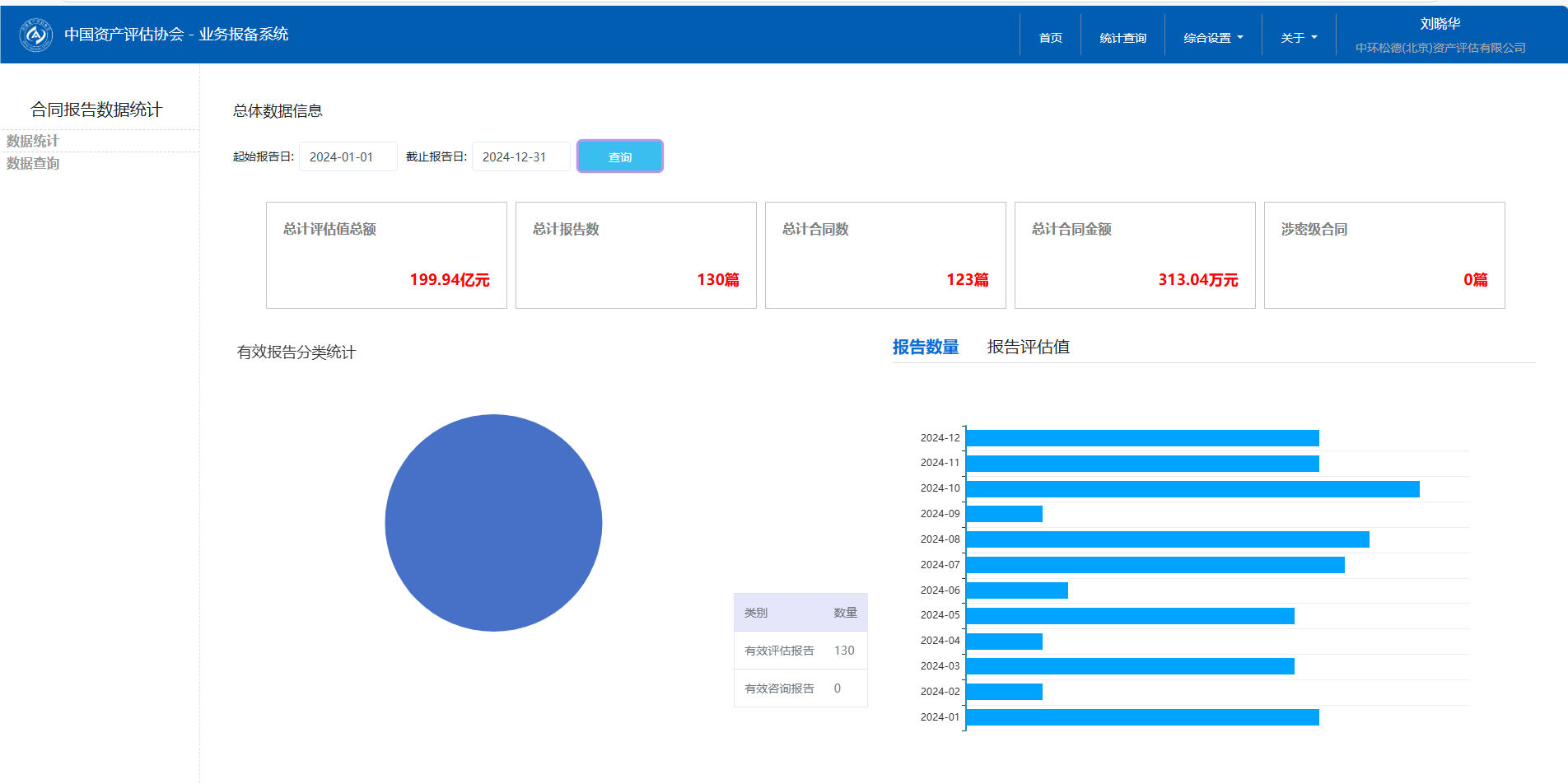Click the association logo icon in header
Image resolution: width=1568 pixels, height=784 pixels.
tap(36, 35)
